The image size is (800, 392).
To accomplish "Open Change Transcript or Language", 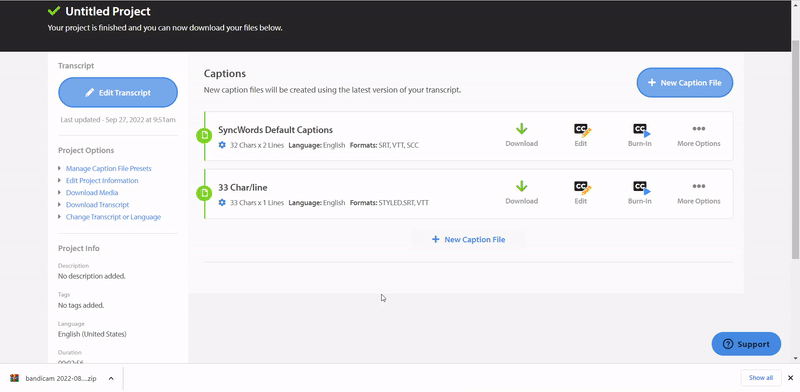I will click(113, 217).
